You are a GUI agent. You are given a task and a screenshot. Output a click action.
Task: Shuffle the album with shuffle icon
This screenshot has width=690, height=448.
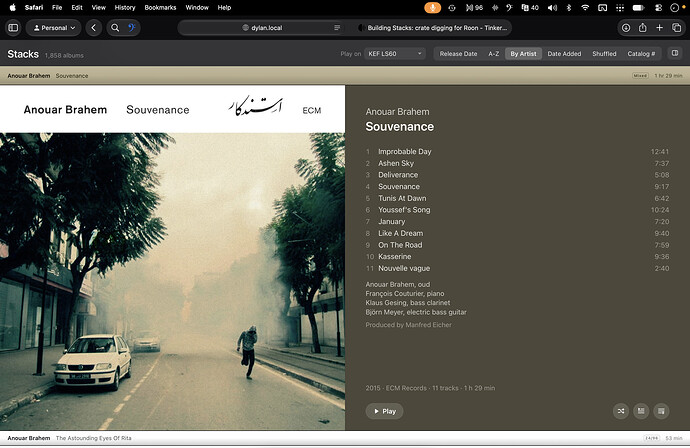pos(621,411)
